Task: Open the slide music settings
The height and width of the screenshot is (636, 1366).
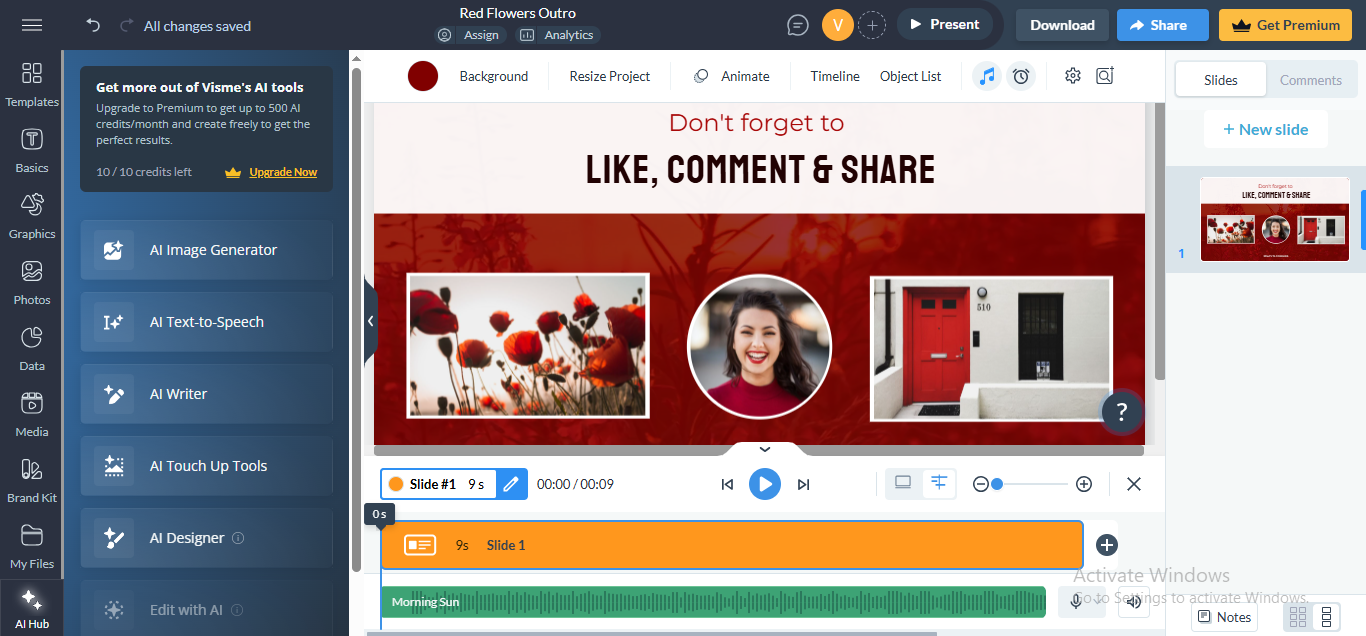Action: (x=987, y=75)
